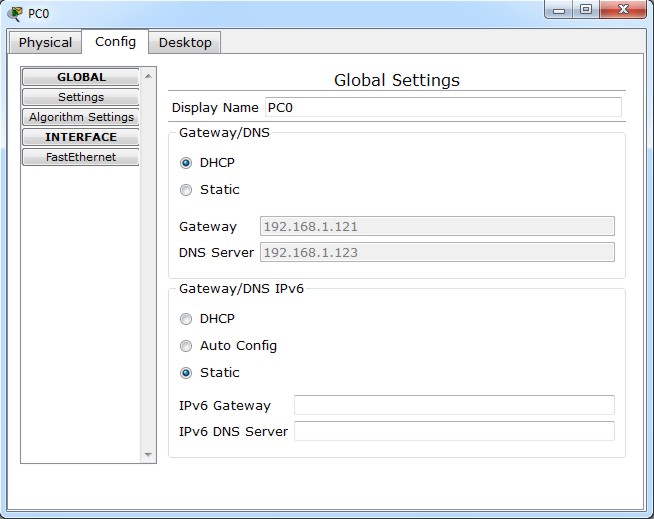Maximize the PC0 window

pos(586,9)
